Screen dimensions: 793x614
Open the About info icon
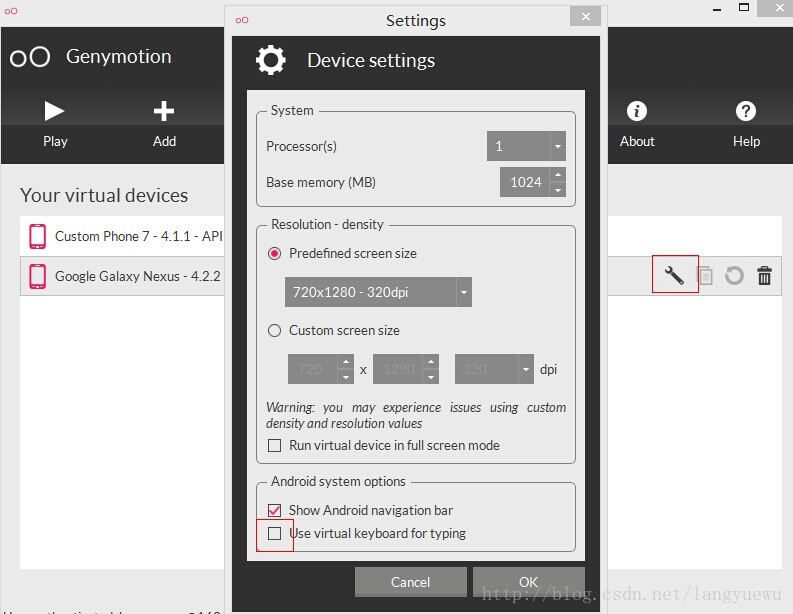click(x=637, y=111)
